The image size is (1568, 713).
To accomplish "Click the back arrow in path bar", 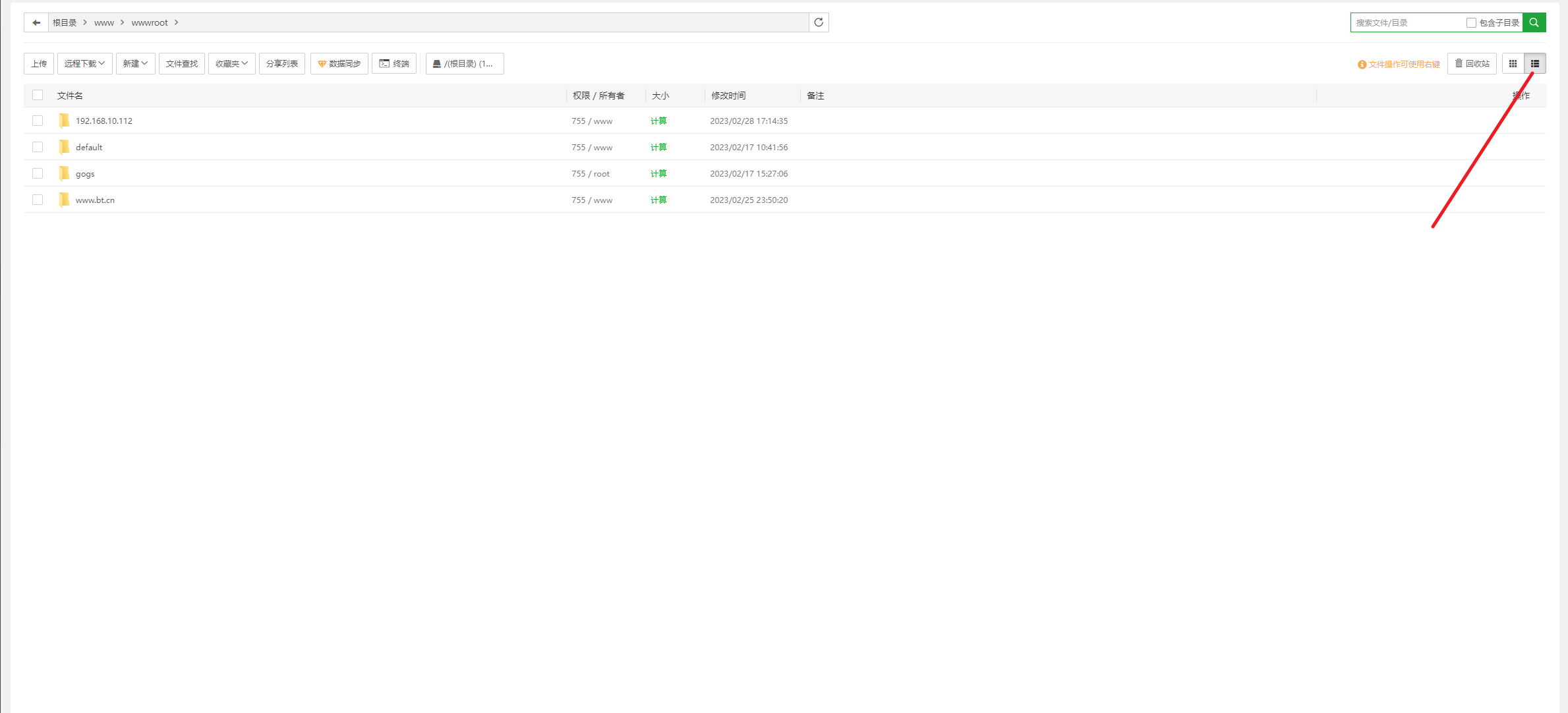I will click(x=36, y=22).
